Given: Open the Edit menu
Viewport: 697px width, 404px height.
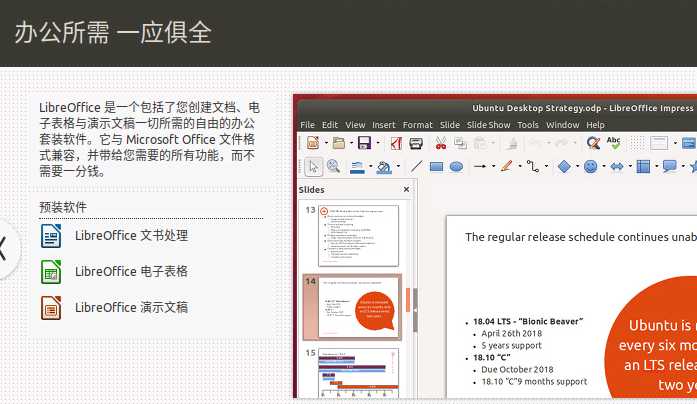Looking at the screenshot, I should (x=330, y=125).
